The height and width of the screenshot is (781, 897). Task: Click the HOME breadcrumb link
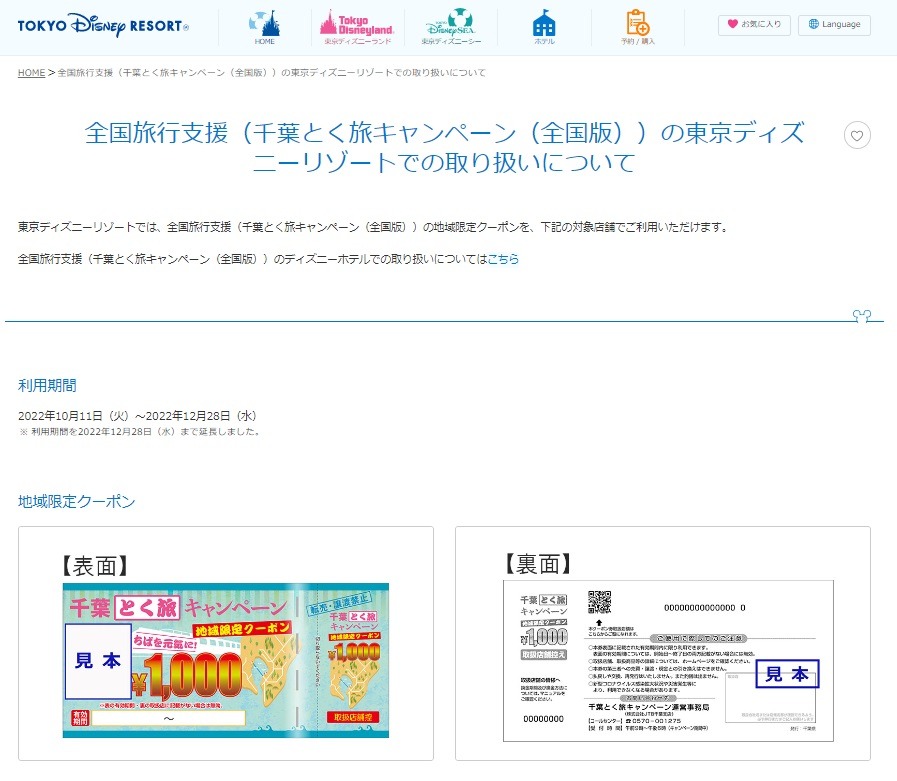pos(31,73)
